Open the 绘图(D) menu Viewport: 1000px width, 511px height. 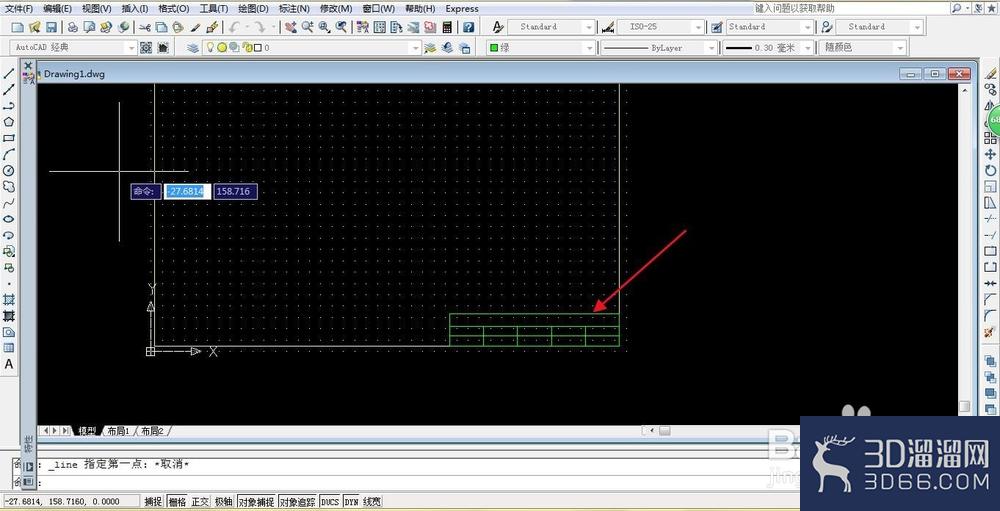pos(253,9)
